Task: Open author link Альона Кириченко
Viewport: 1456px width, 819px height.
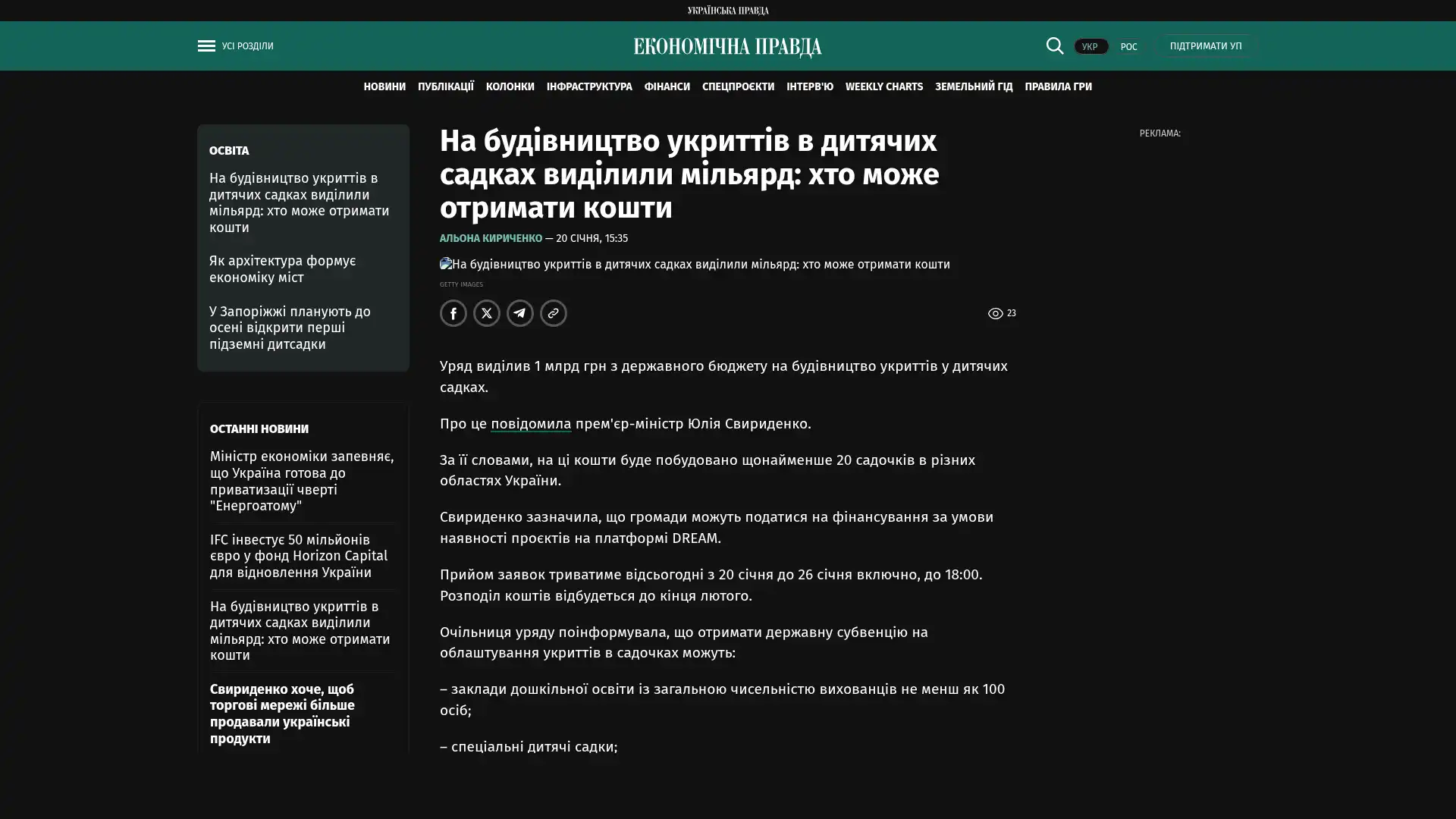Action: [491, 238]
